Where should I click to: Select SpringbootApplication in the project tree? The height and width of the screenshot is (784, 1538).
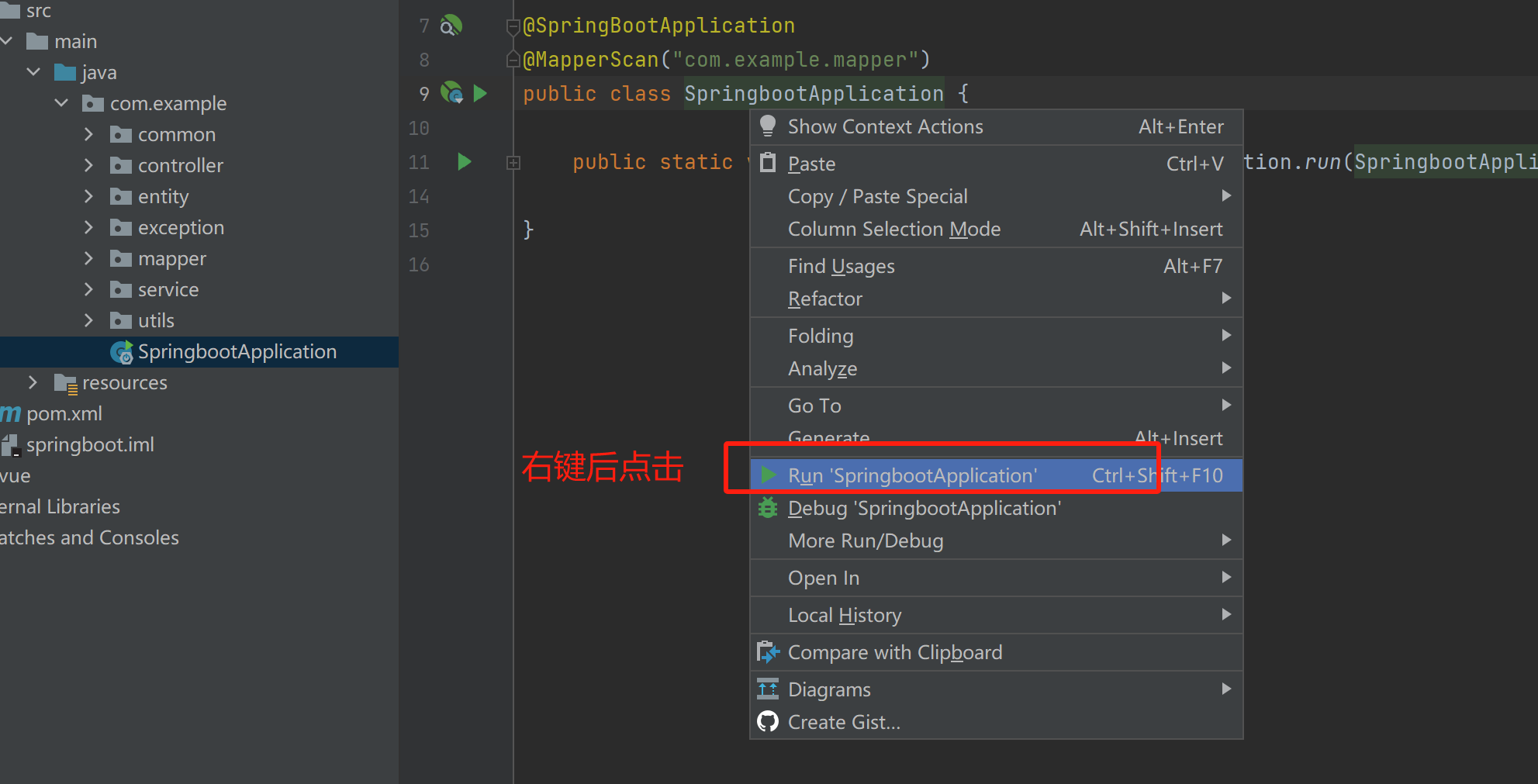pyautogui.click(x=199, y=351)
